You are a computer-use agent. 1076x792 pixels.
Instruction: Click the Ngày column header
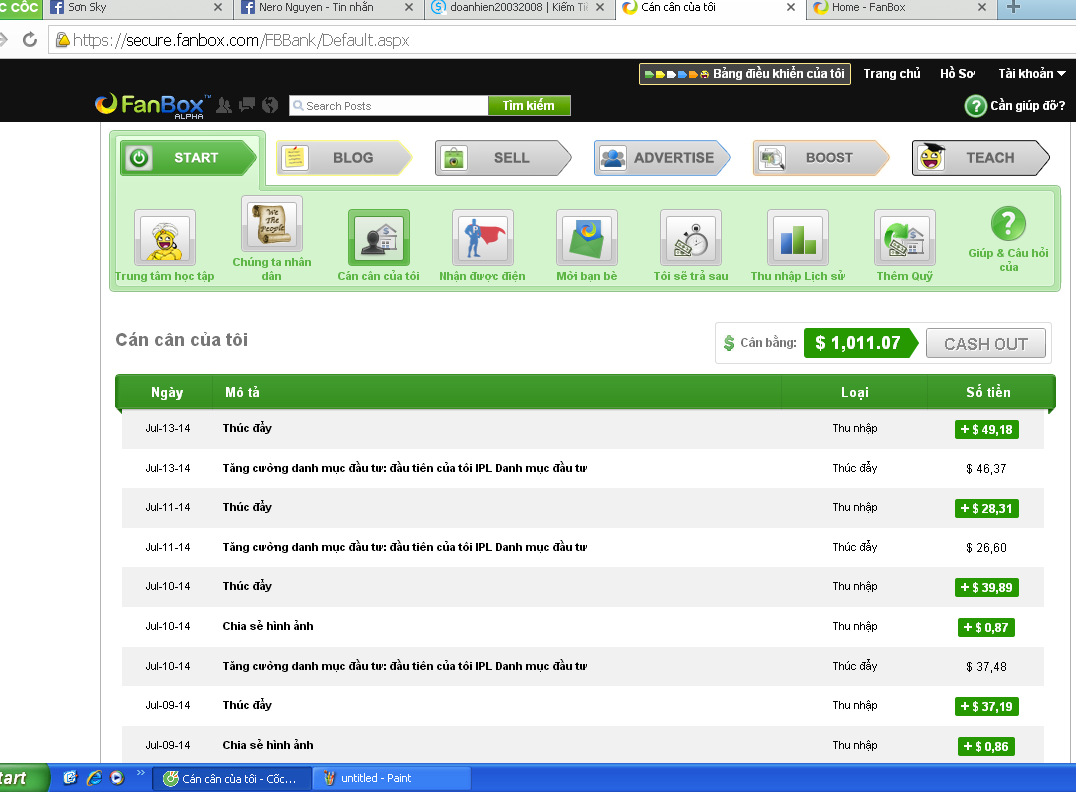(x=167, y=393)
